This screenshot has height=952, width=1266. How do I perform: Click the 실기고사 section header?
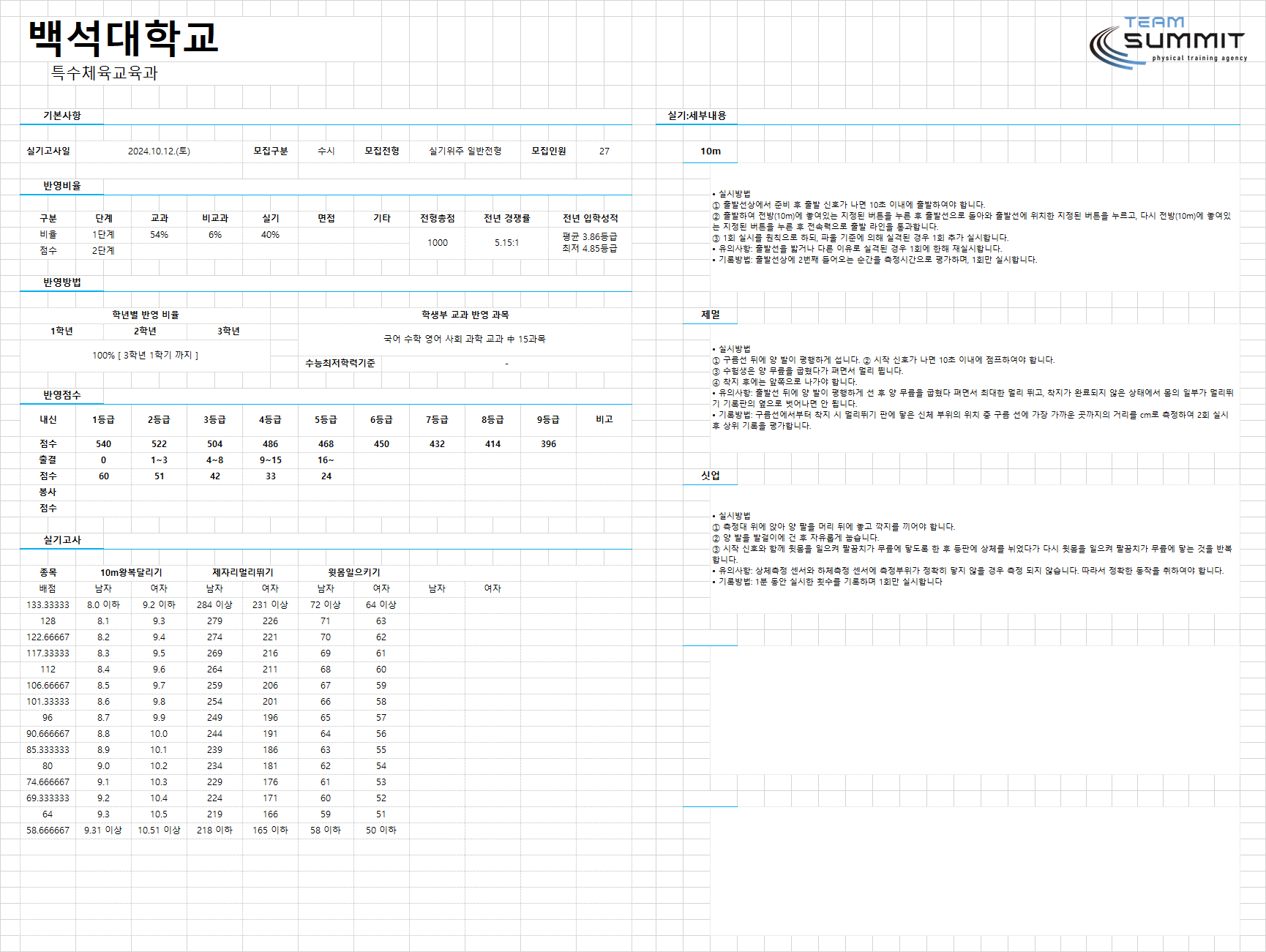62,540
